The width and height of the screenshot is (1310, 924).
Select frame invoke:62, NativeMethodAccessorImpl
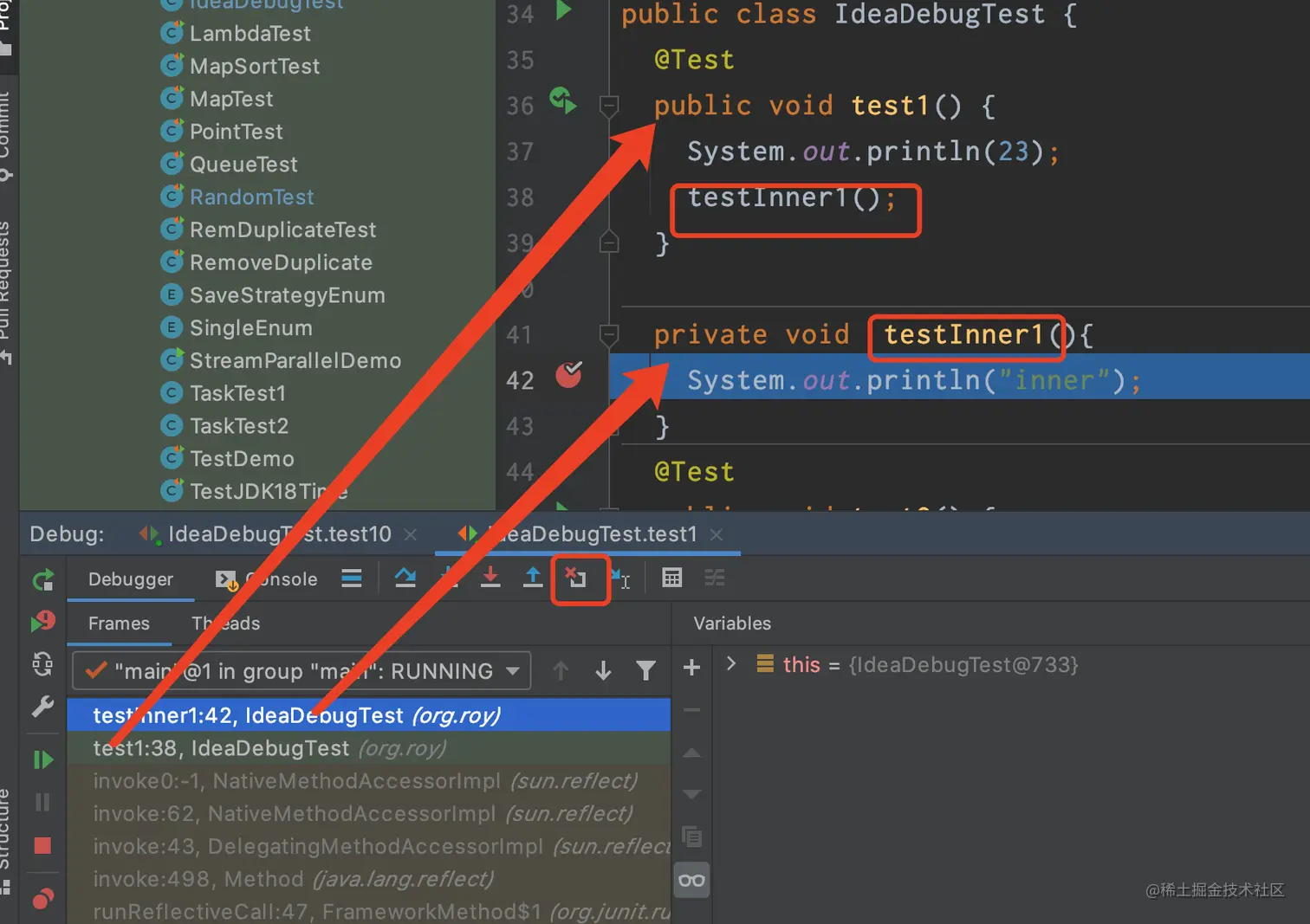(369, 814)
